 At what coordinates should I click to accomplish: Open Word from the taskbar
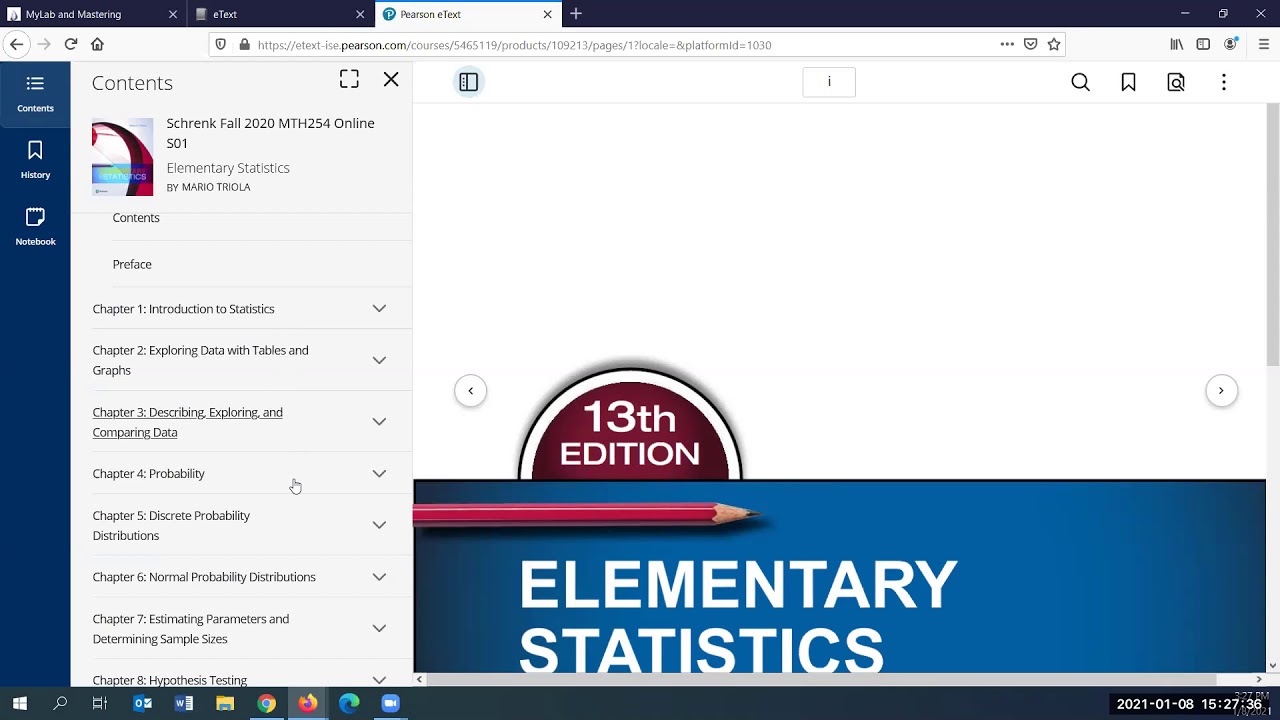pyautogui.click(x=184, y=703)
